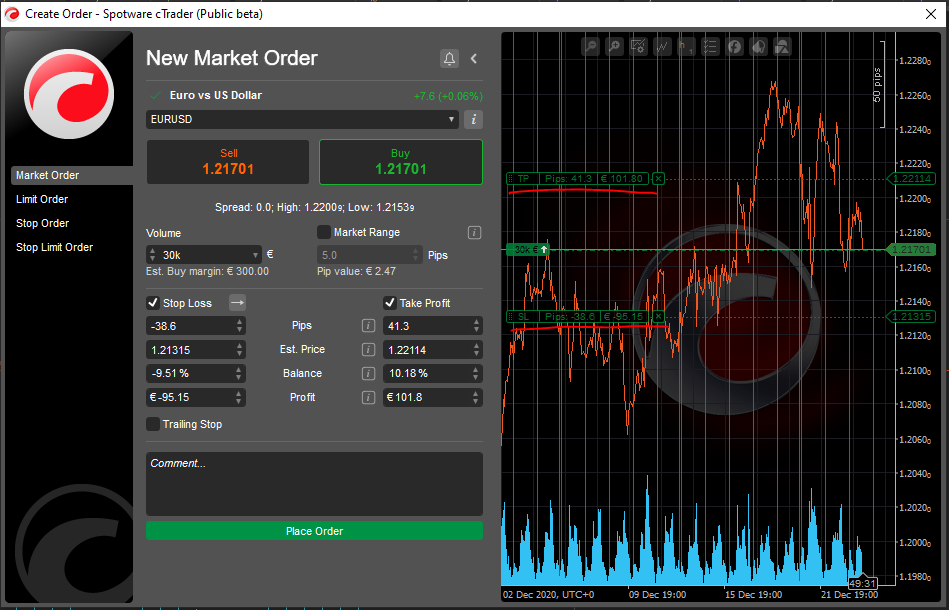Switch to Limit Order

42,199
